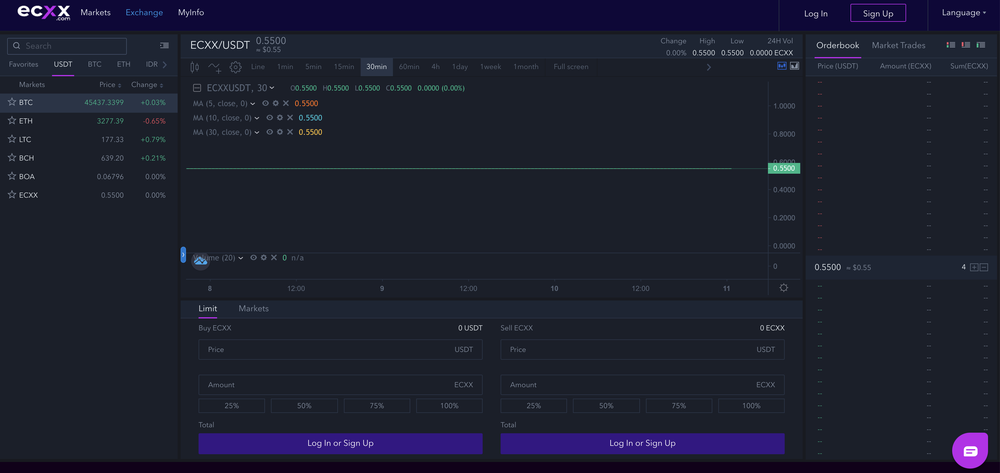Increase orderbook decimal precision plus
1000x473 pixels.
pos(974,267)
